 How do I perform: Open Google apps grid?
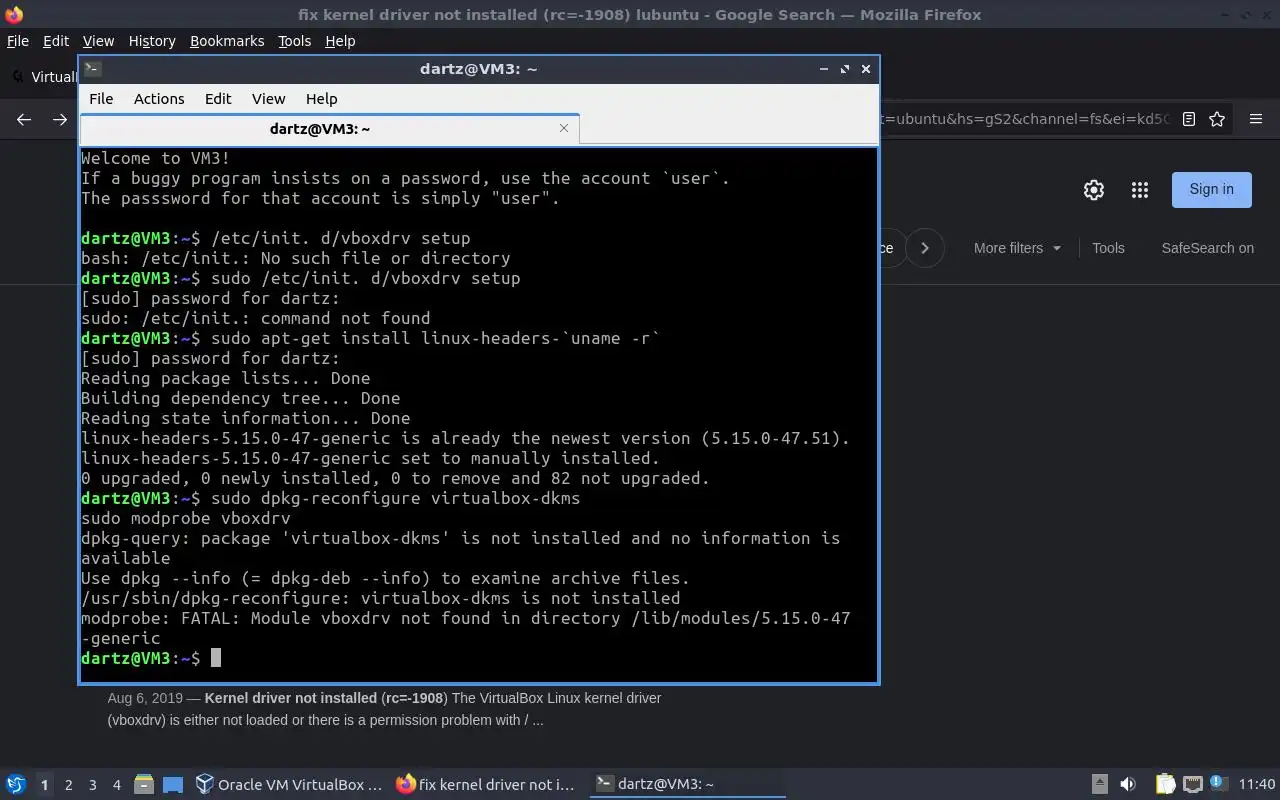coord(1140,190)
